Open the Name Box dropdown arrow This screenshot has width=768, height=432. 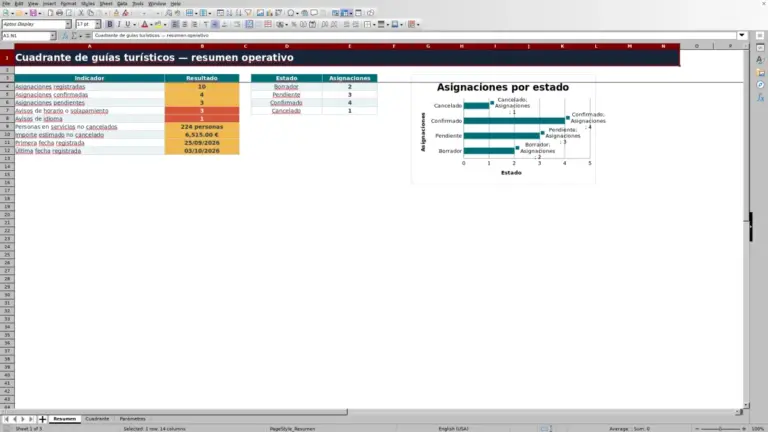[52, 36]
